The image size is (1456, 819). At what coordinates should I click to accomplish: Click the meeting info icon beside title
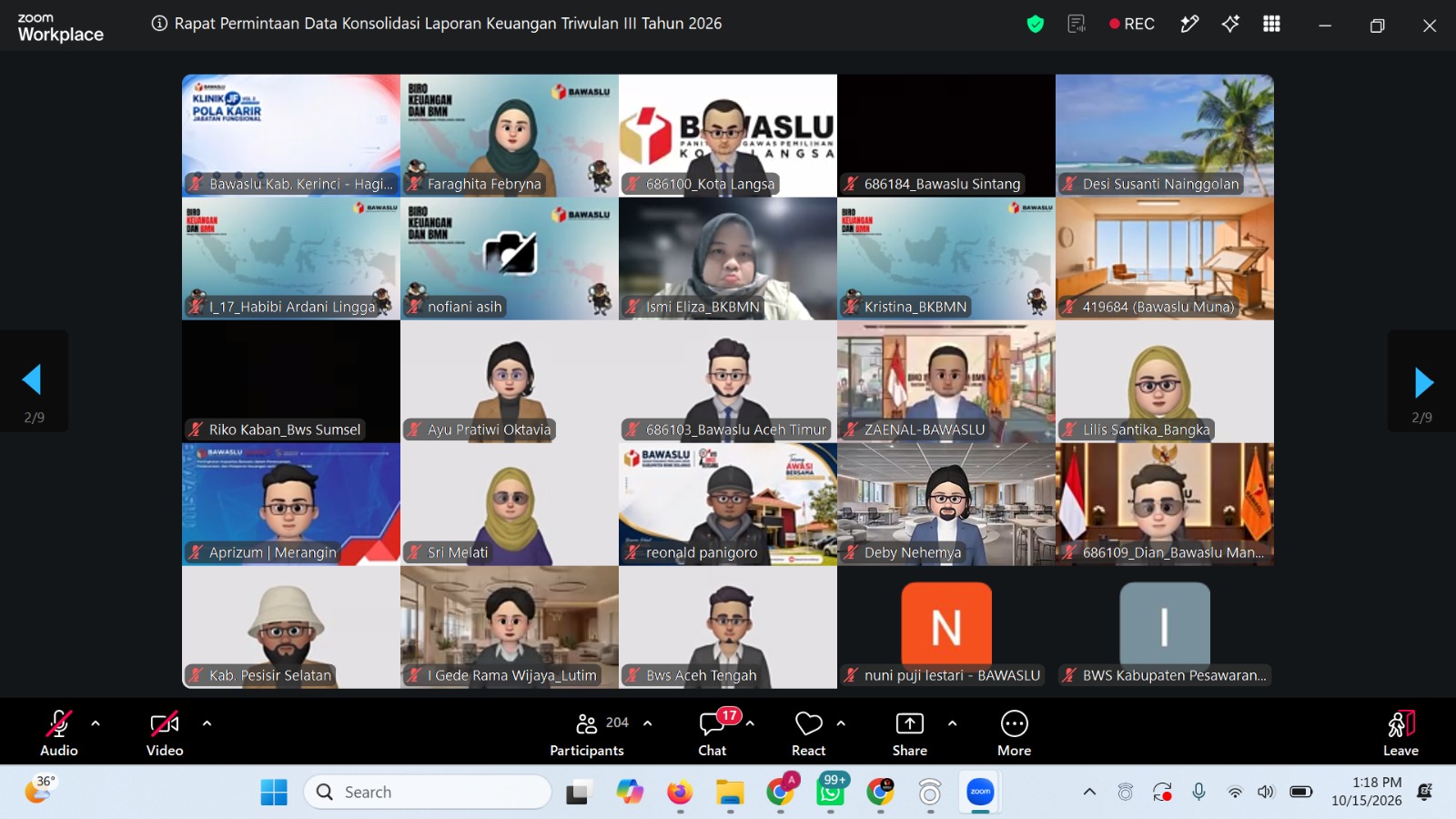click(x=159, y=24)
